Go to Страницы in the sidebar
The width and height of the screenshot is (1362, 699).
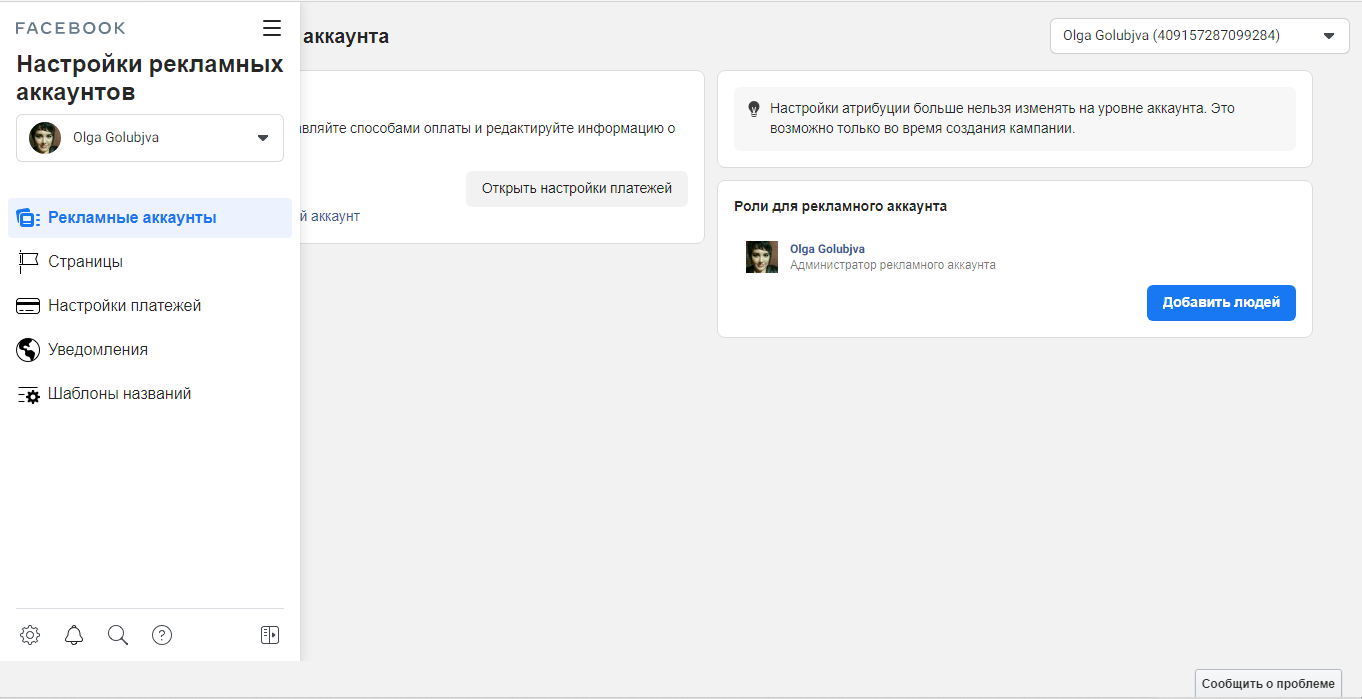pos(150,262)
